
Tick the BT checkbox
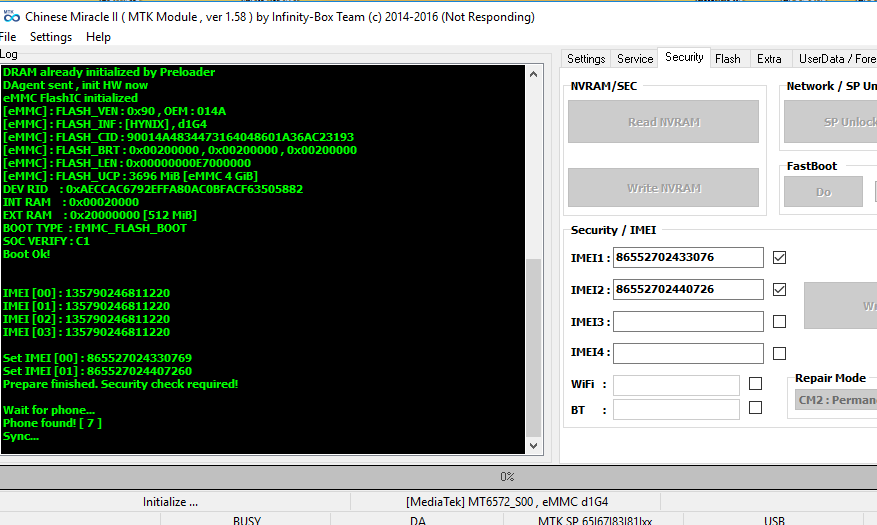pos(756,408)
